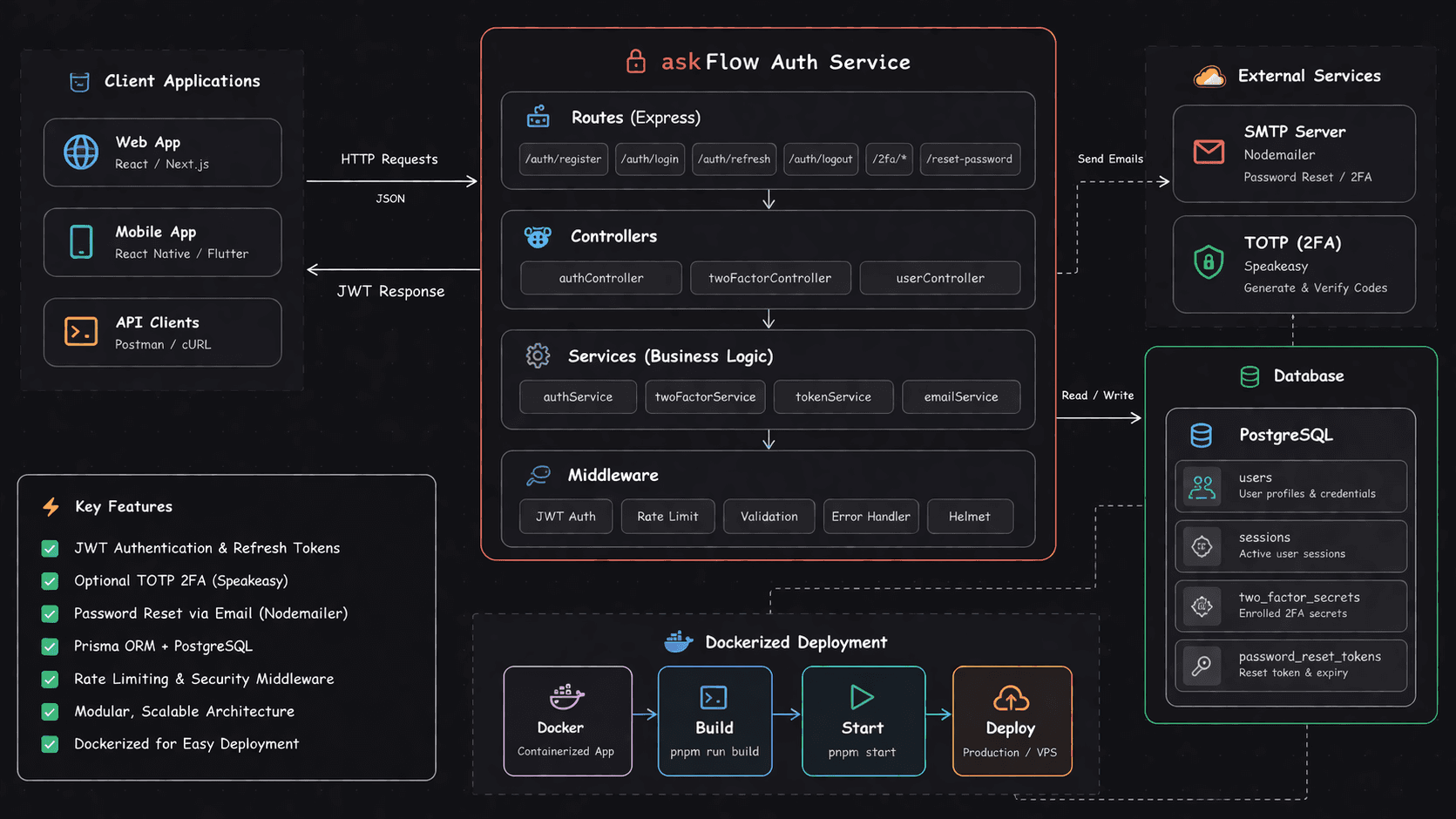Click the users table people icon
1456x819 pixels.
[x=1202, y=486]
